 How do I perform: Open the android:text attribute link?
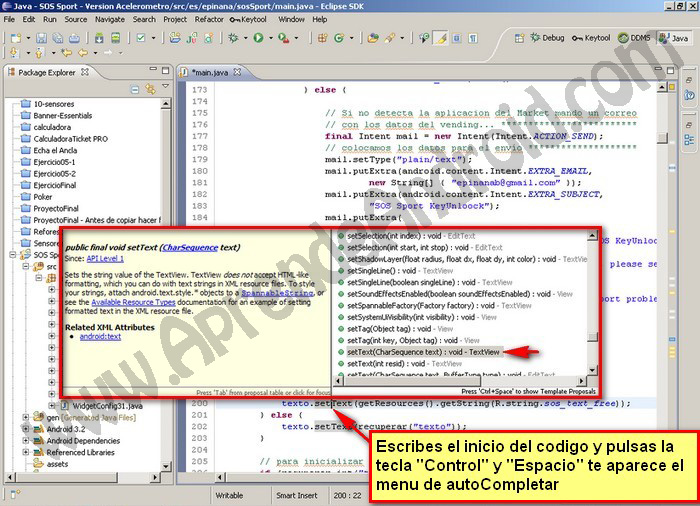[x=100, y=337]
